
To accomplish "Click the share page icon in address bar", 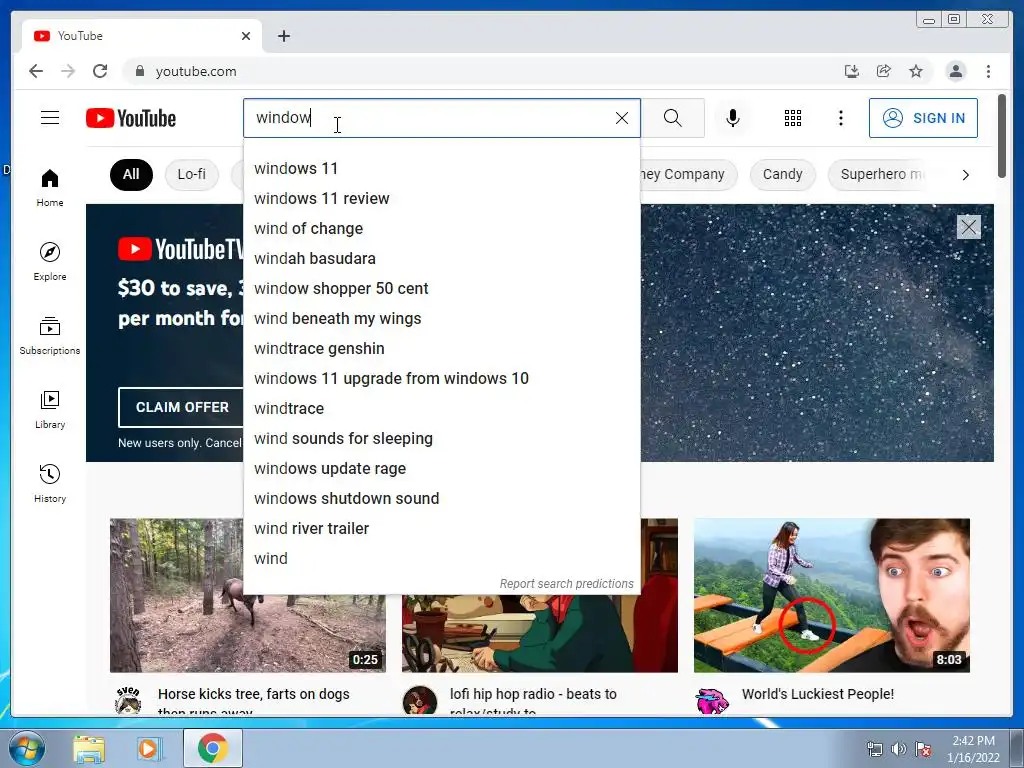I will tap(884, 71).
